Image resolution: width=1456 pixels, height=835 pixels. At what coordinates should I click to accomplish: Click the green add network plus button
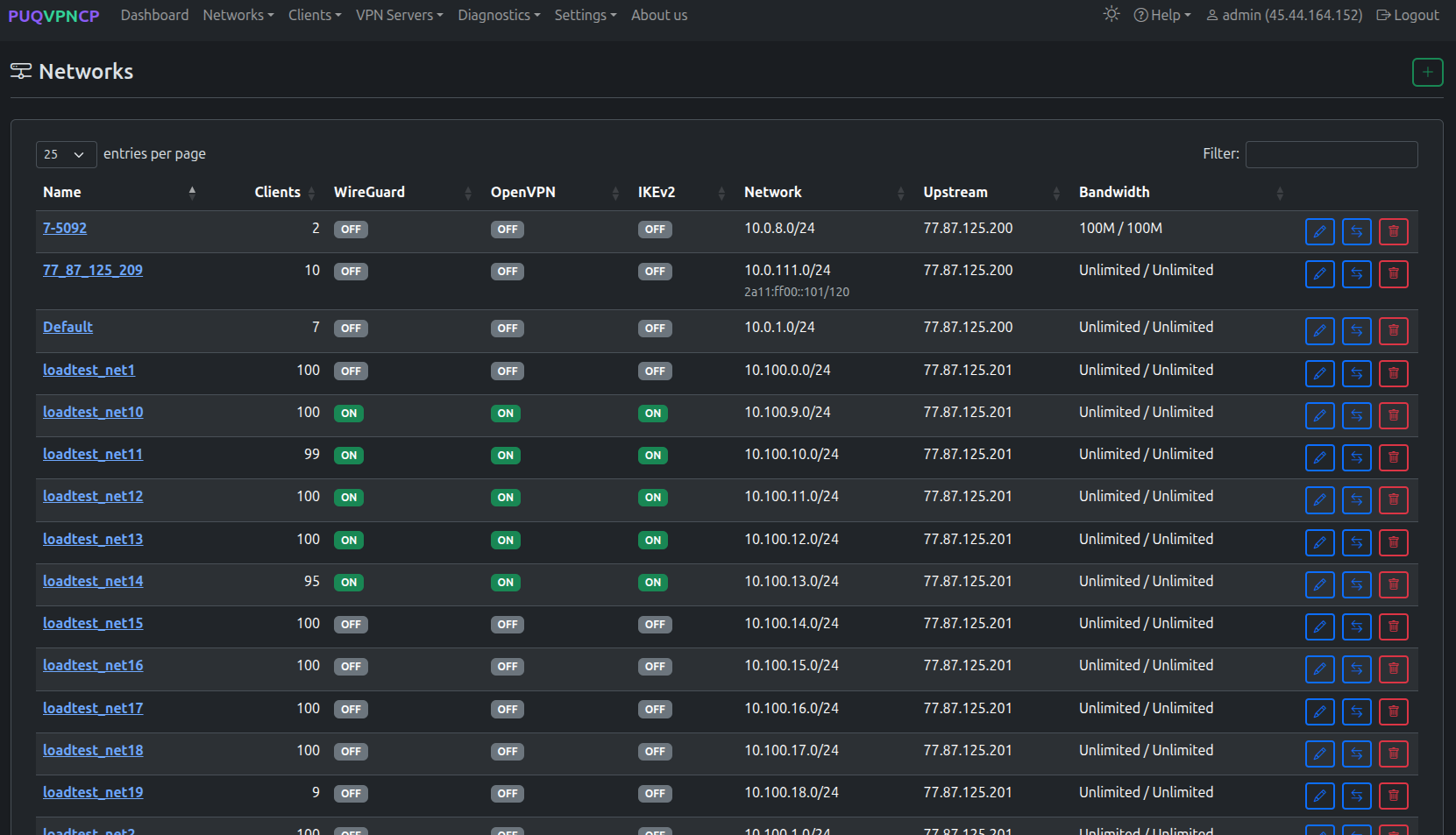1427,72
